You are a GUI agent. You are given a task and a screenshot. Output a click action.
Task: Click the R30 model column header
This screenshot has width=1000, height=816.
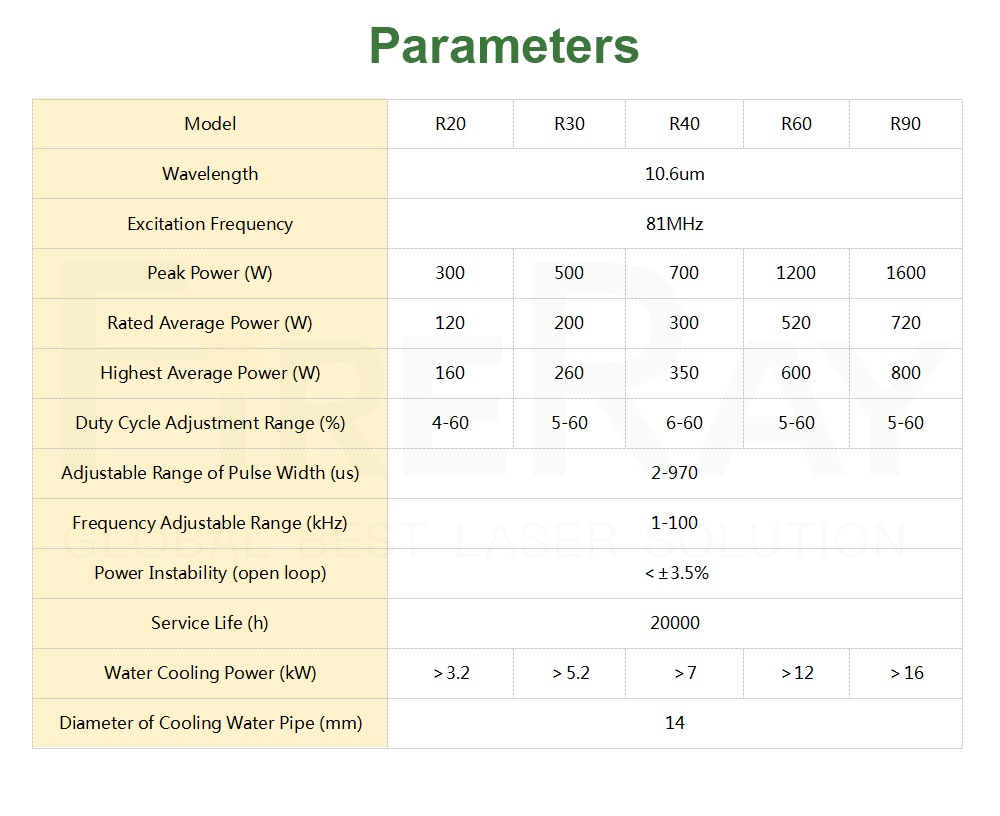(569, 124)
